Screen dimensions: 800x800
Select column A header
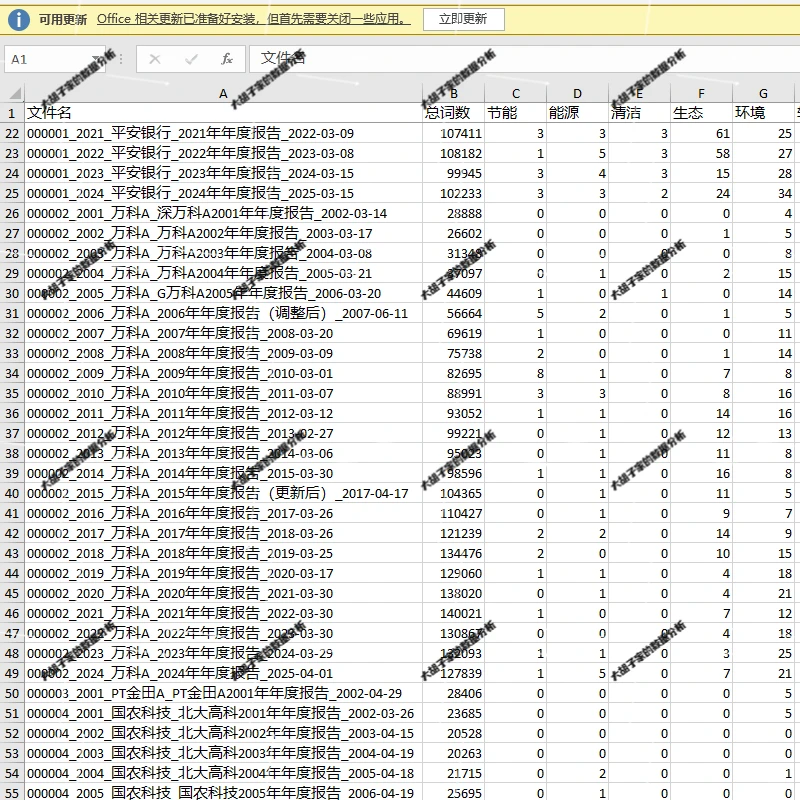[x=223, y=93]
